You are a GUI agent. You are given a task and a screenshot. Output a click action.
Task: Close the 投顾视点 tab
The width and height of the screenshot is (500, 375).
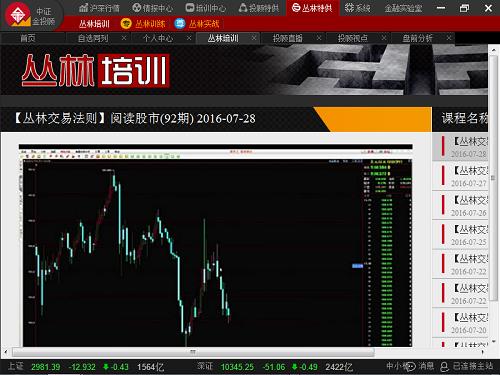pyautogui.click(x=384, y=38)
